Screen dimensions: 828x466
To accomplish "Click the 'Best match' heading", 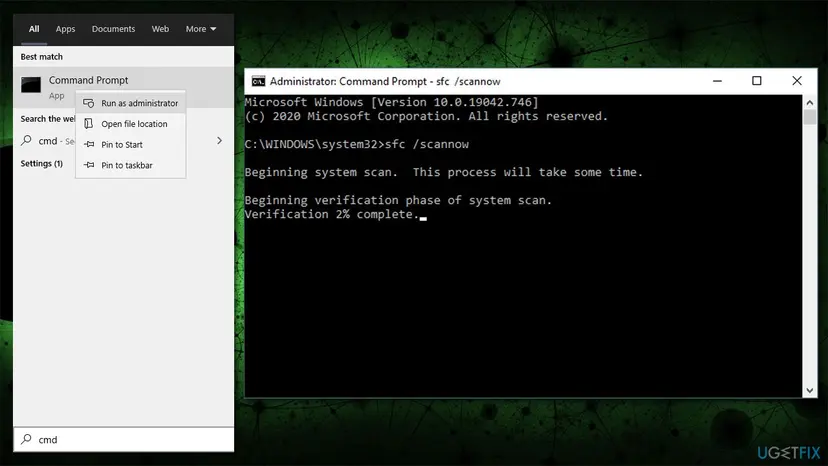I will point(42,57).
